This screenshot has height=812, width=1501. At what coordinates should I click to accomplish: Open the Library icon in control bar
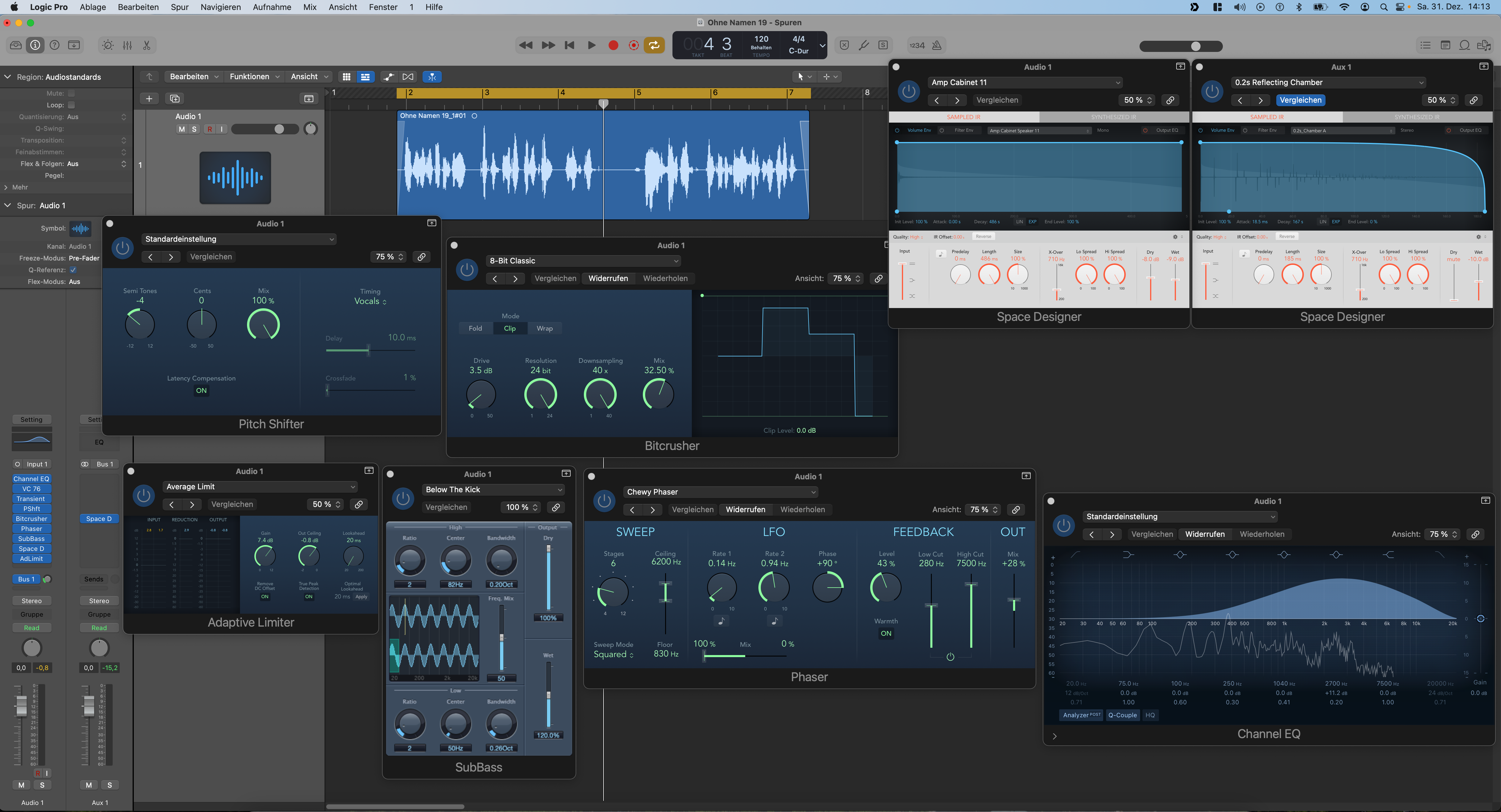tap(16, 45)
